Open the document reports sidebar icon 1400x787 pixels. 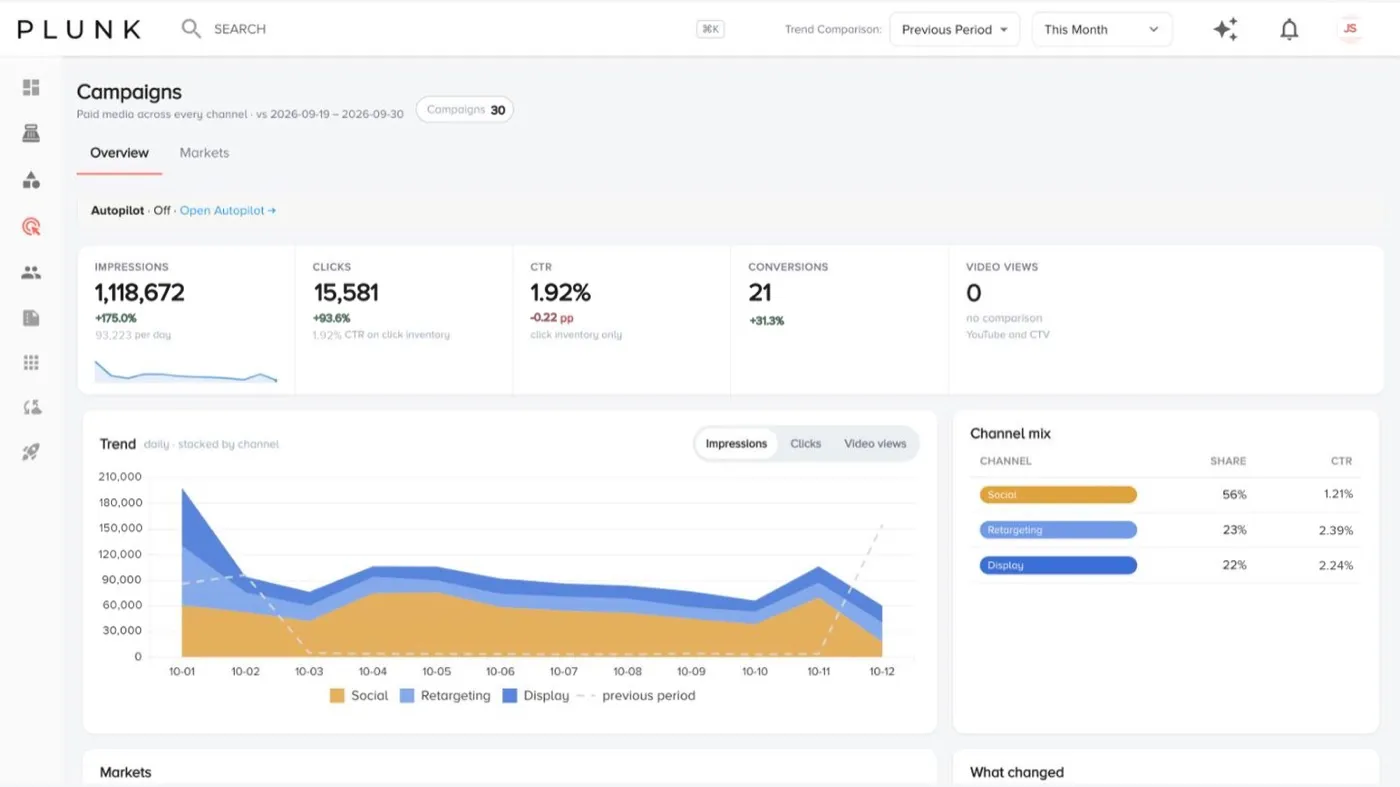coord(31,318)
